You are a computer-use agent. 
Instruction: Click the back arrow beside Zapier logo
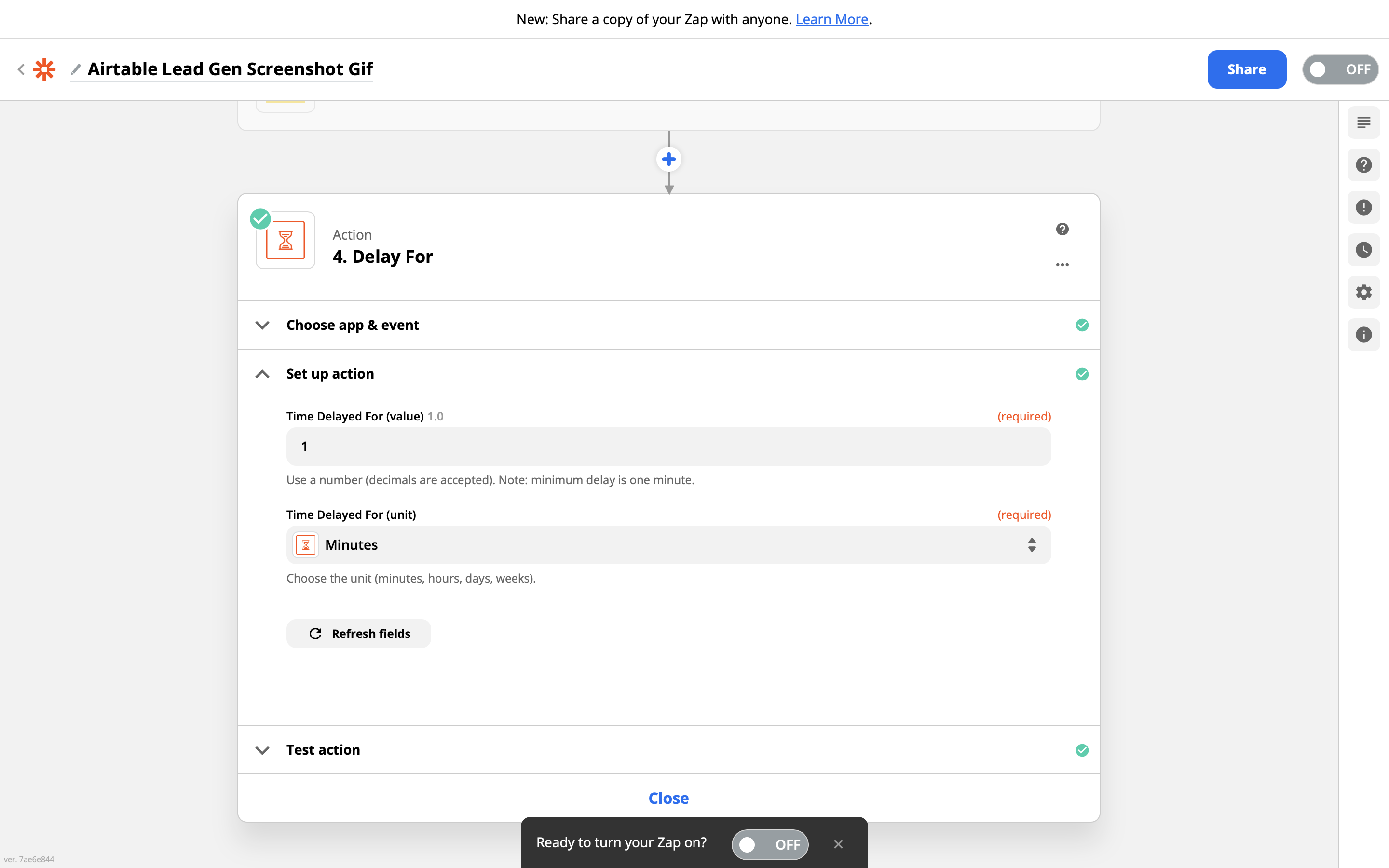click(21, 69)
